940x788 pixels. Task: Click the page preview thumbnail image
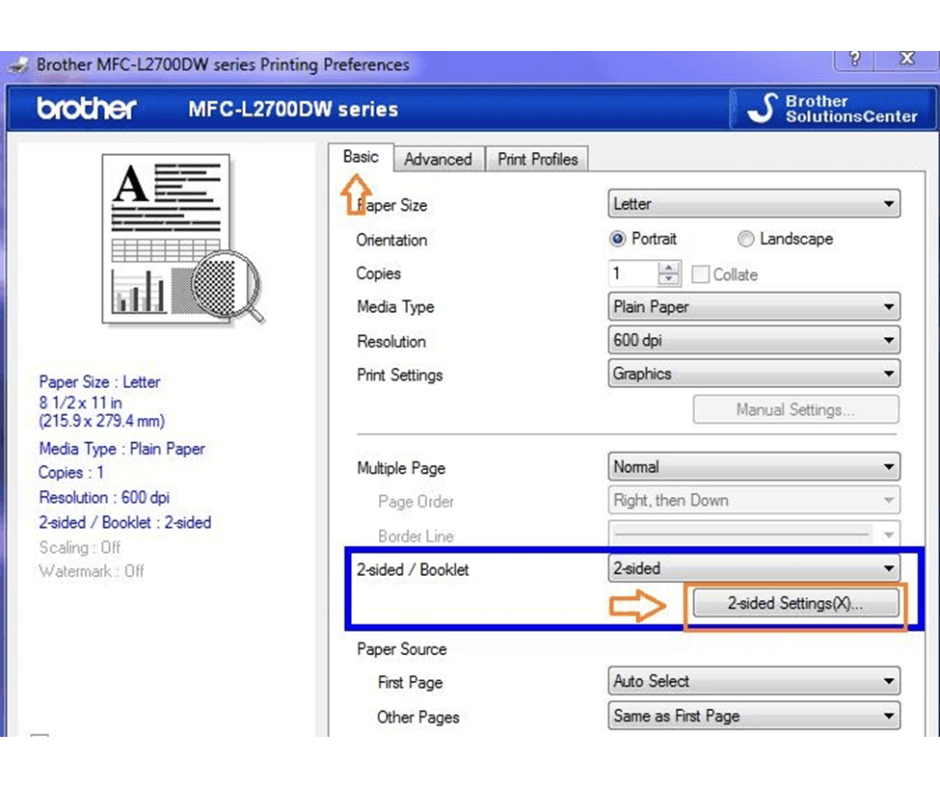tap(180, 240)
